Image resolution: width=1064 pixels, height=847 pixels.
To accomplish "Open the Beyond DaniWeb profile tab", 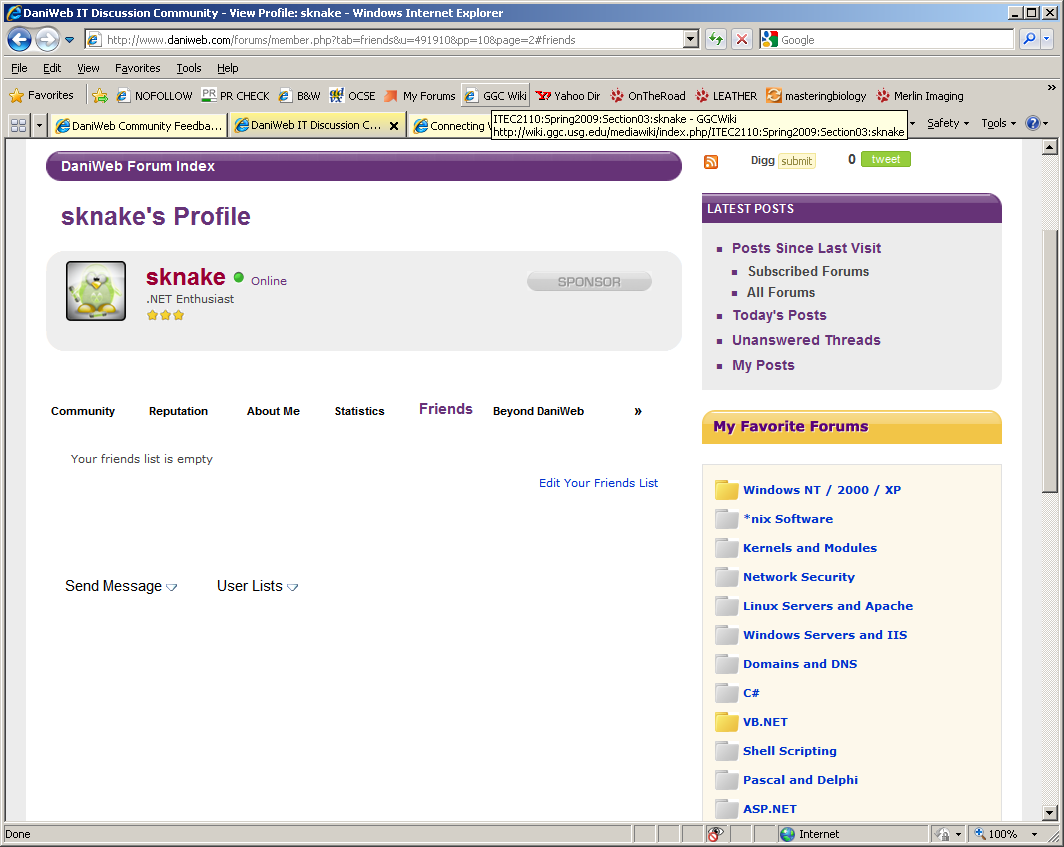I will 538,411.
